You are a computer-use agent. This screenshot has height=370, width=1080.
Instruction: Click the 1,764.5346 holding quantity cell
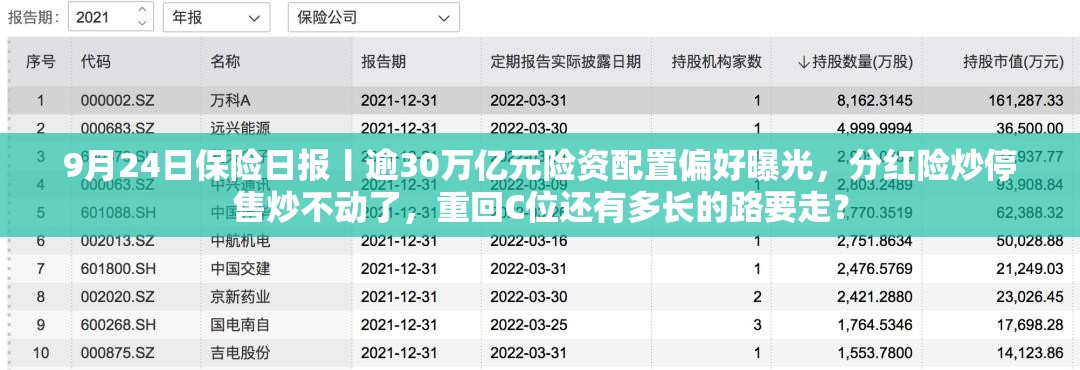875,325
